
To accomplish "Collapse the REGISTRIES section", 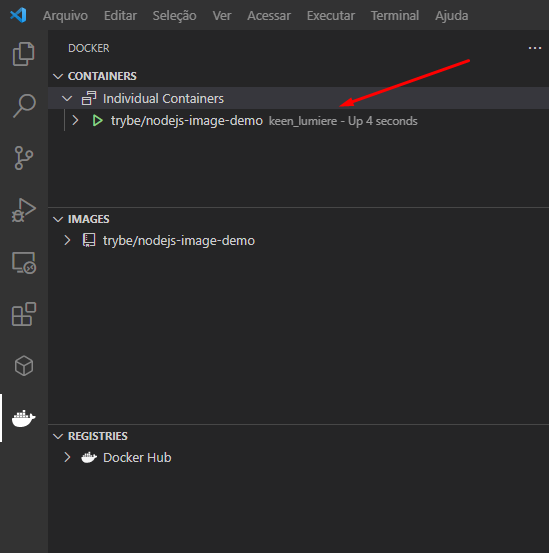I will point(58,436).
